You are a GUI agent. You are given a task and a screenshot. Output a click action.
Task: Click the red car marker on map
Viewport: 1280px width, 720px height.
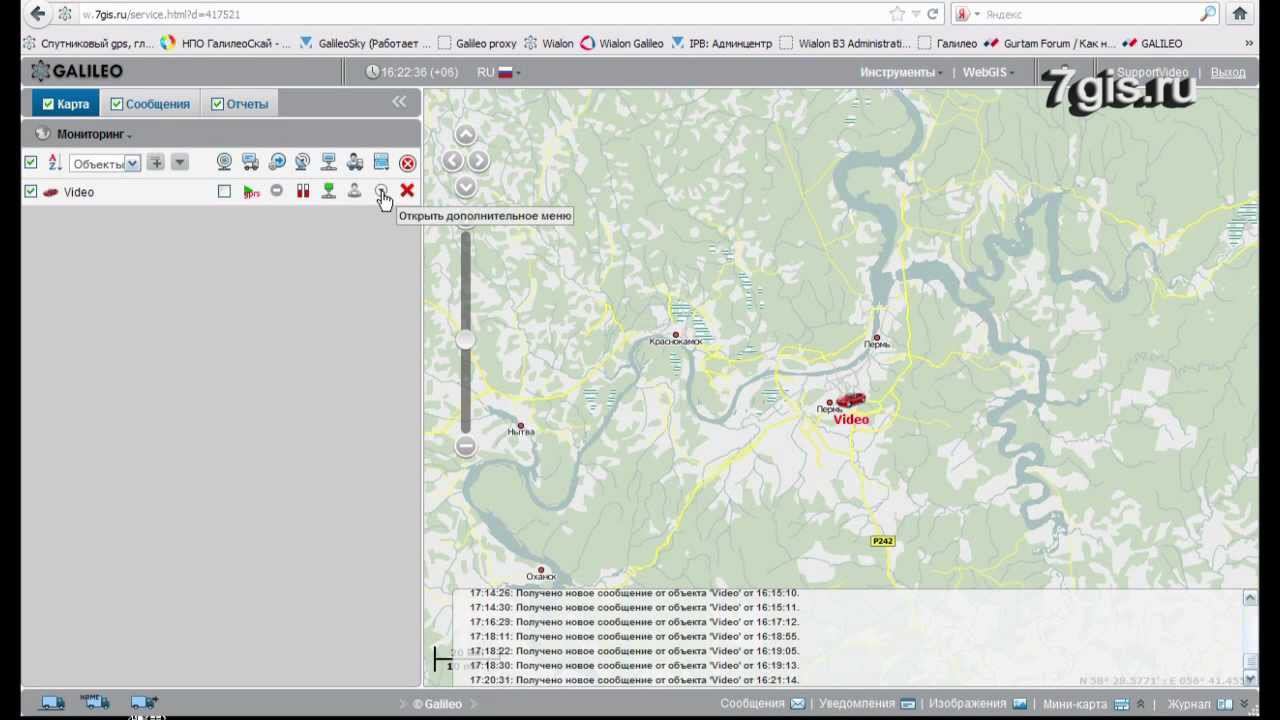(850, 401)
